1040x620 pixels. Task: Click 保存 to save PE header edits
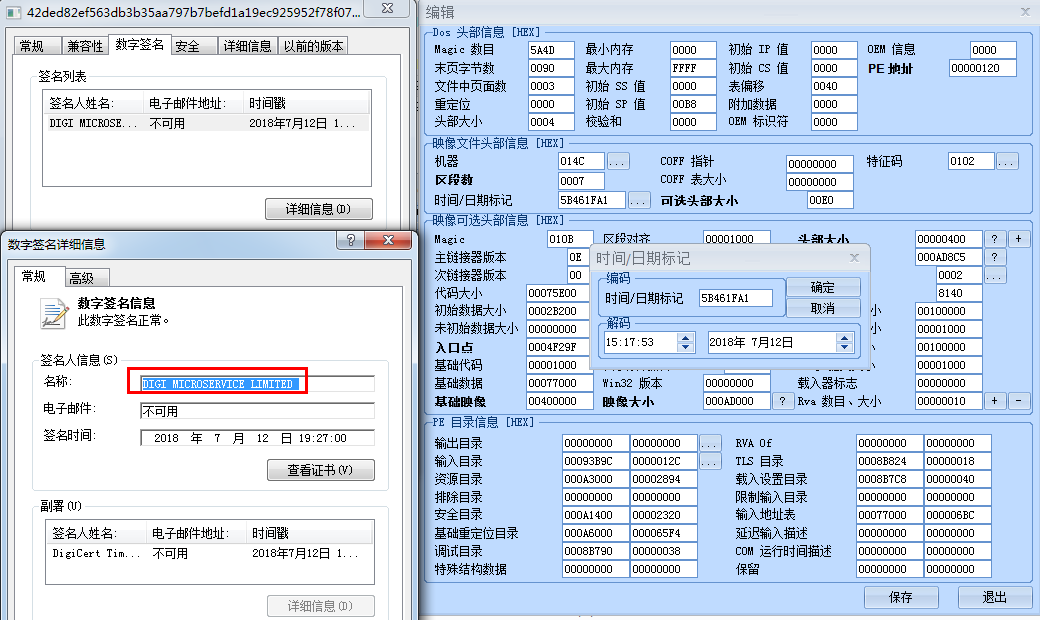click(900, 597)
